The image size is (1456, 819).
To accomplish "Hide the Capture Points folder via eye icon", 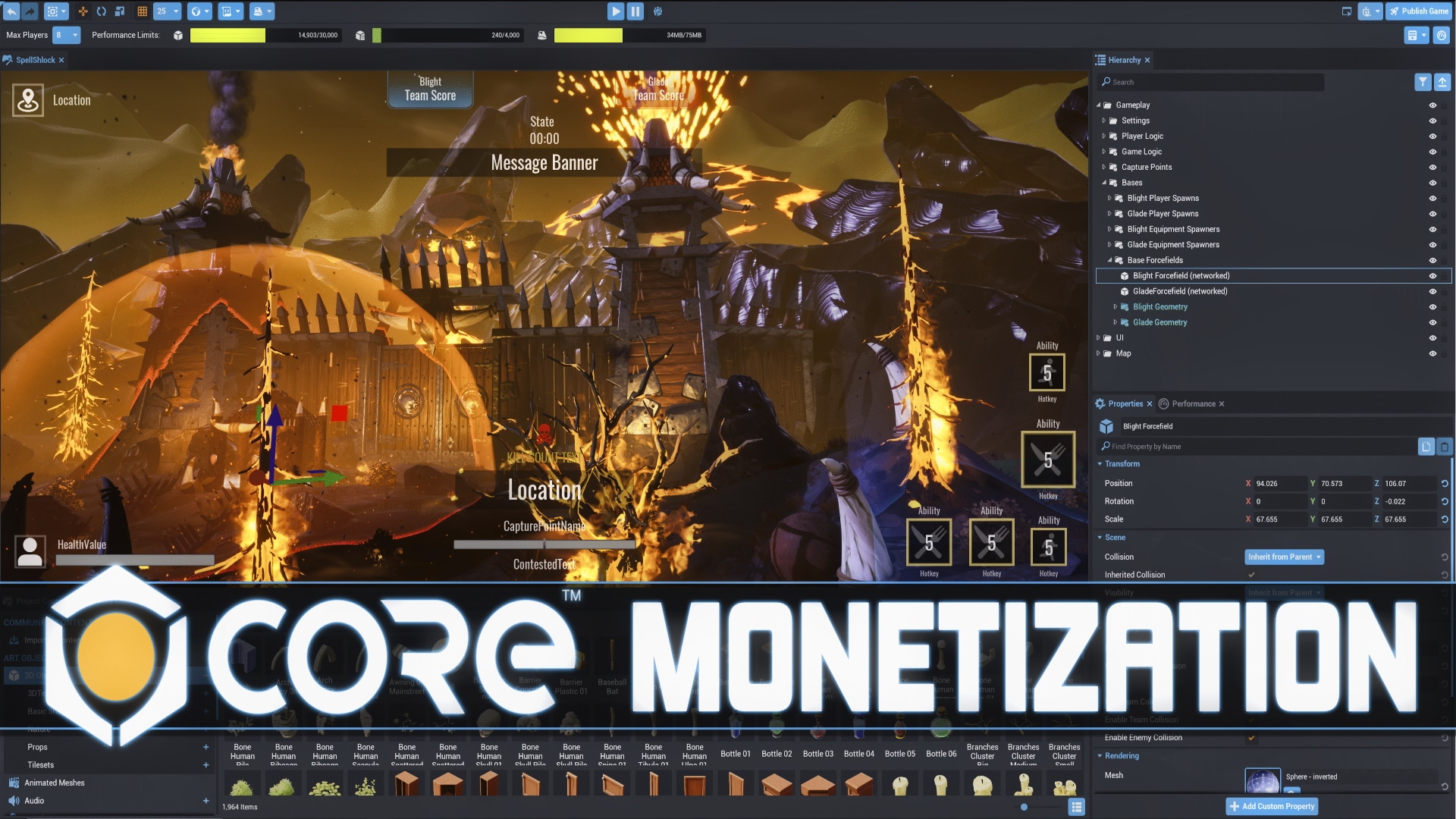I will 1432,168.
